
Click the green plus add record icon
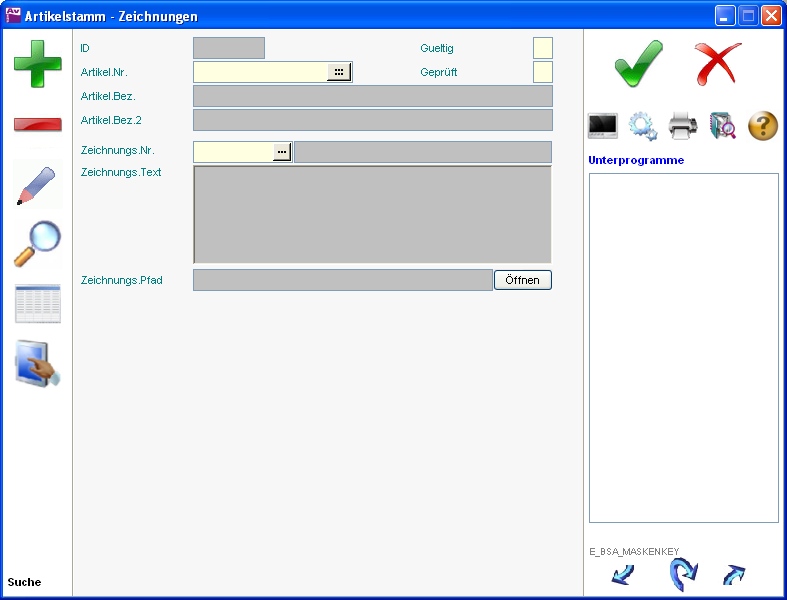pos(37,64)
